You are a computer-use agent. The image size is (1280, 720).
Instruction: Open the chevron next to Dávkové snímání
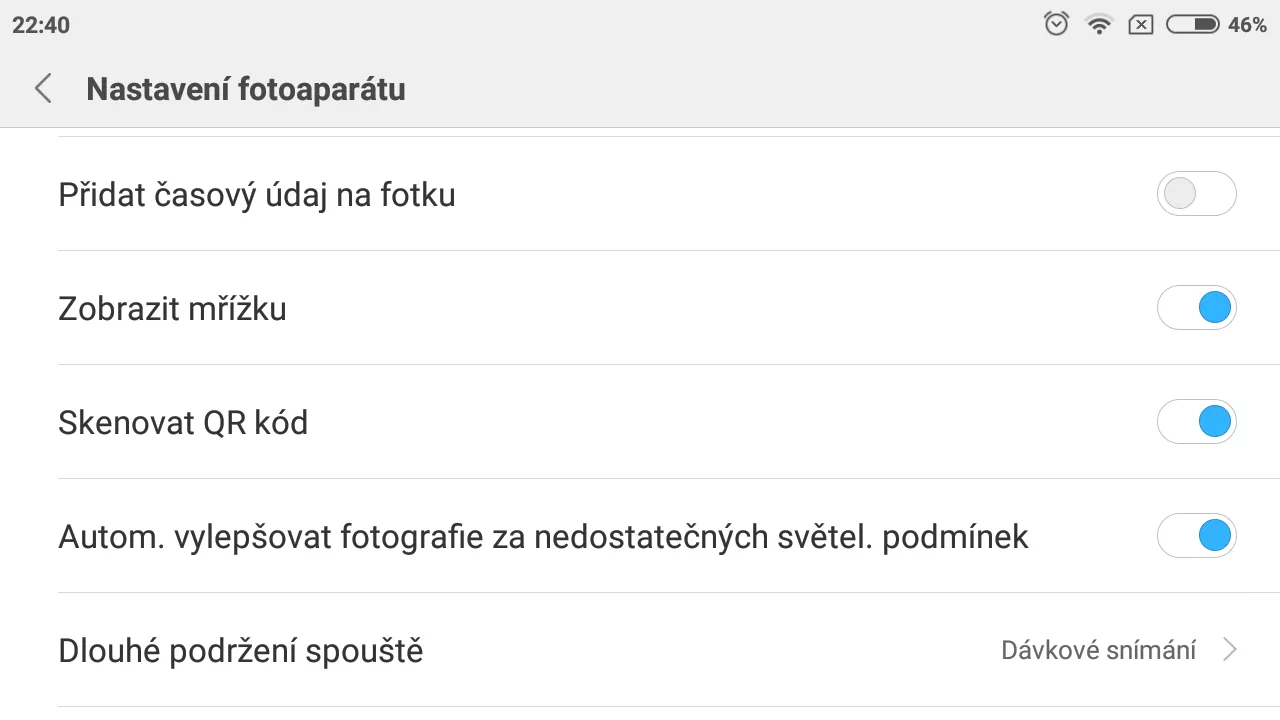[x=1230, y=650]
